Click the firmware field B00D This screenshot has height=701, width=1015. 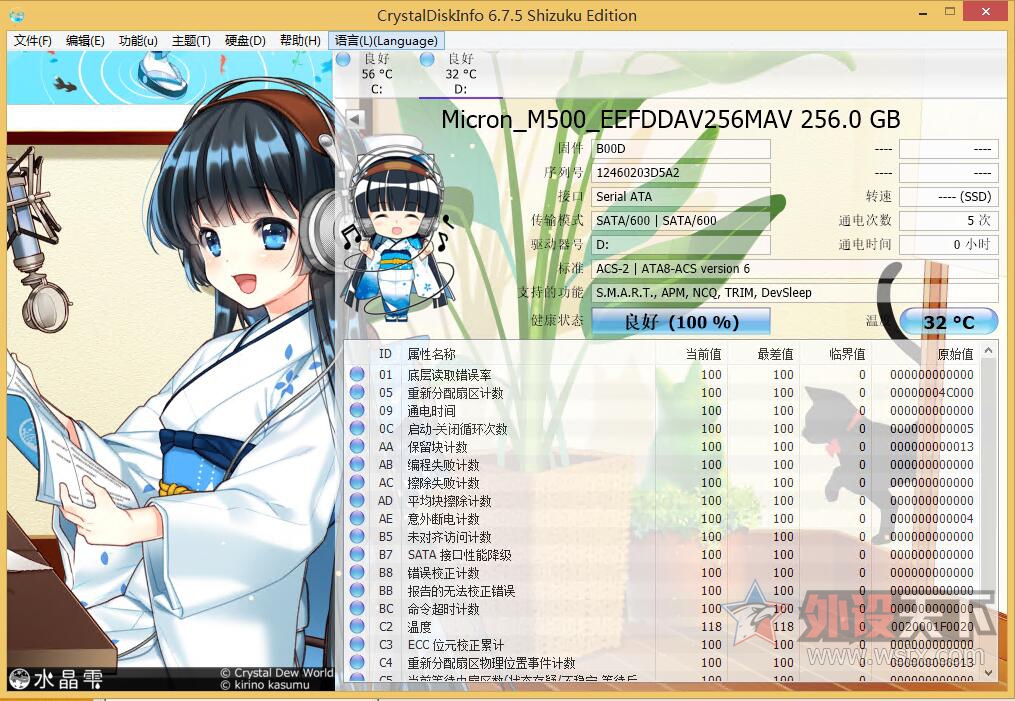click(x=681, y=149)
